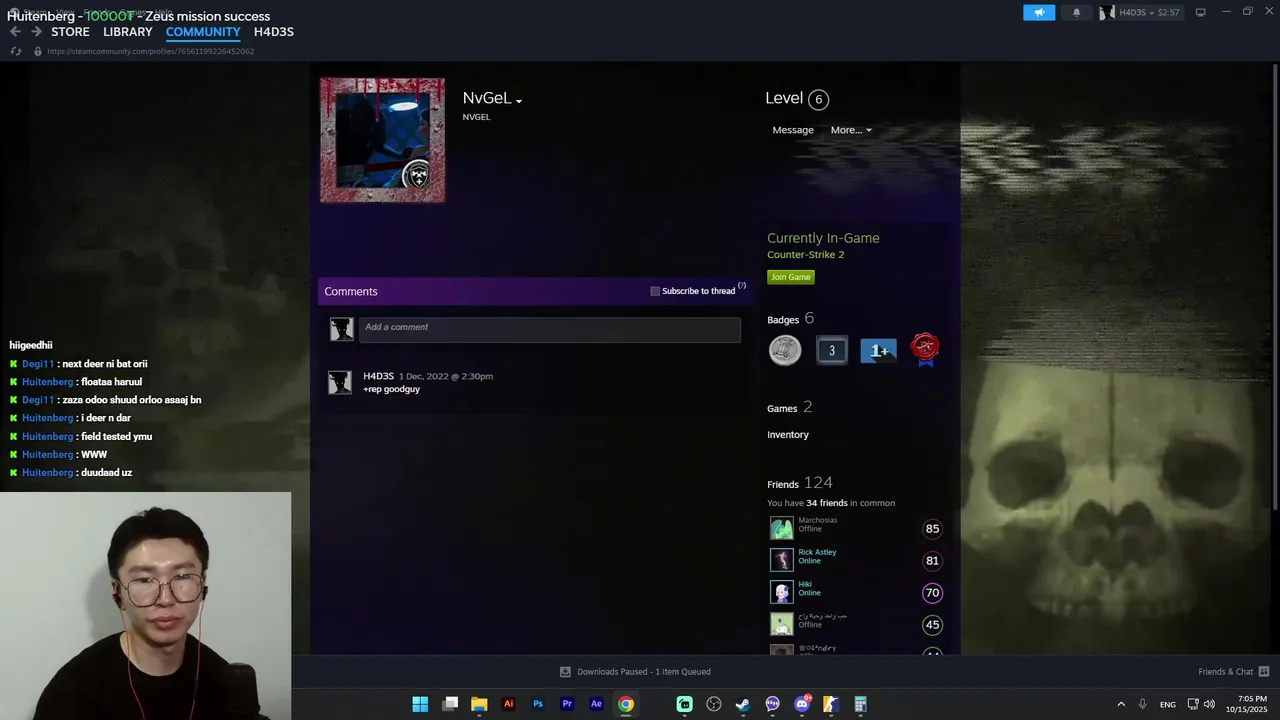Switch to Google Chrome in taskbar
Viewport: 1280px width, 720px height.
(x=626, y=704)
